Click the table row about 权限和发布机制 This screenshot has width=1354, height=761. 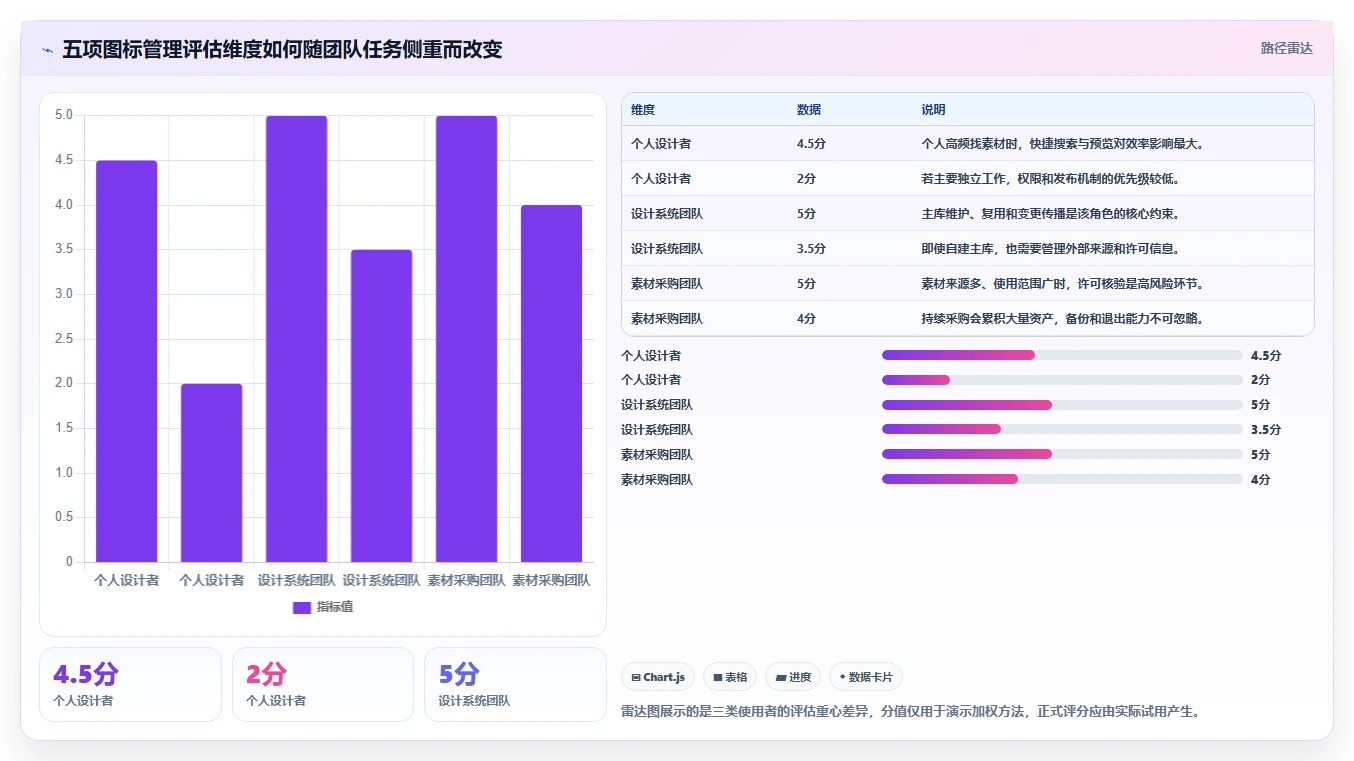click(967, 178)
